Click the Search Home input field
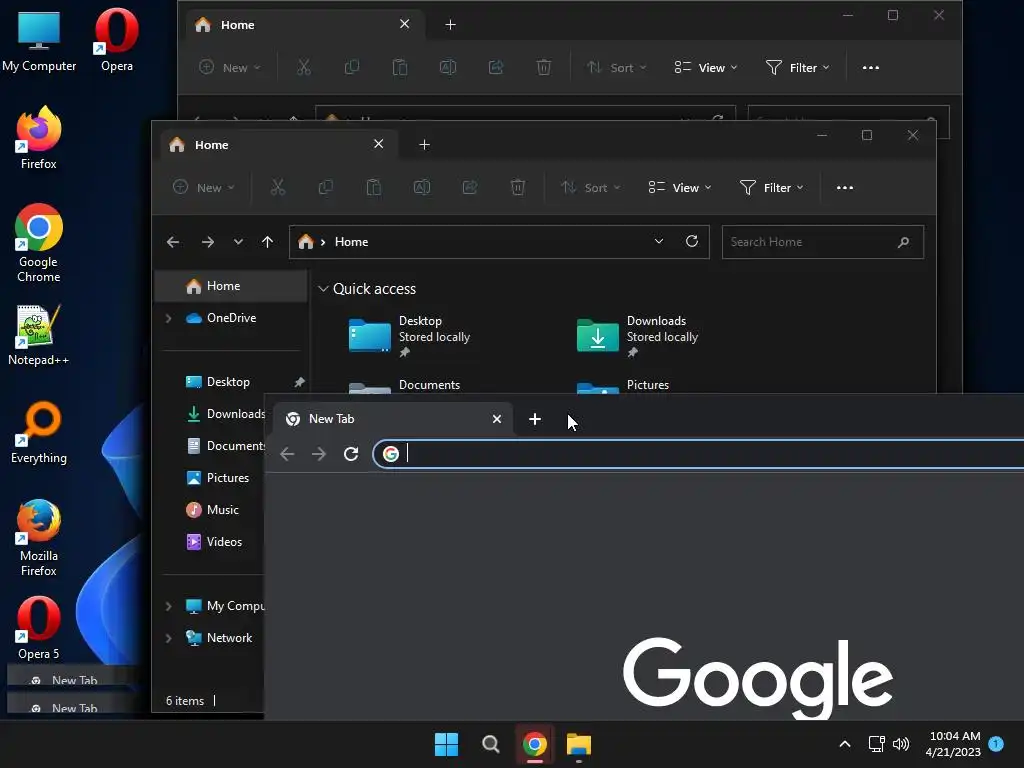Viewport: 1024px width, 768px height. (x=823, y=242)
